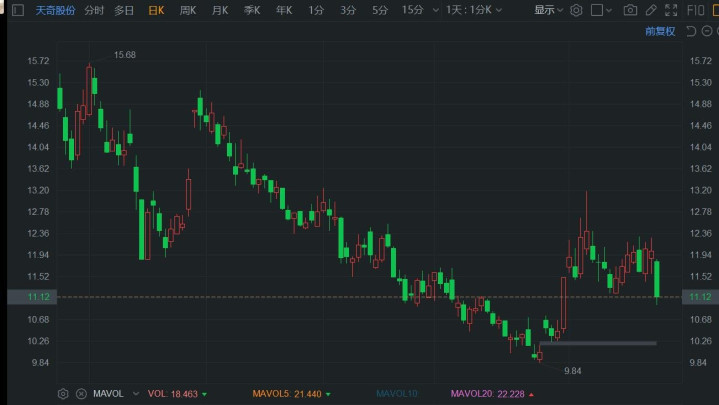Take a chart screenshot with camera icon
This screenshot has height=405, width=719.
pyautogui.click(x=630, y=10)
